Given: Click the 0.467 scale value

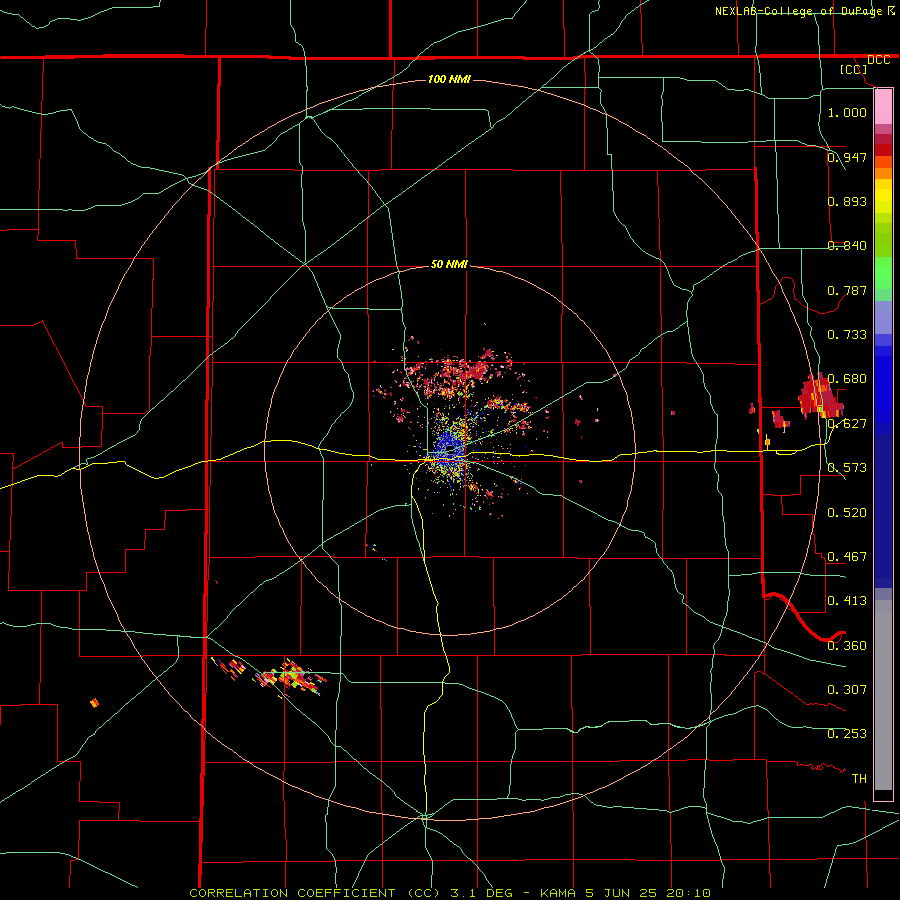Looking at the screenshot, I should pyautogui.click(x=847, y=556).
